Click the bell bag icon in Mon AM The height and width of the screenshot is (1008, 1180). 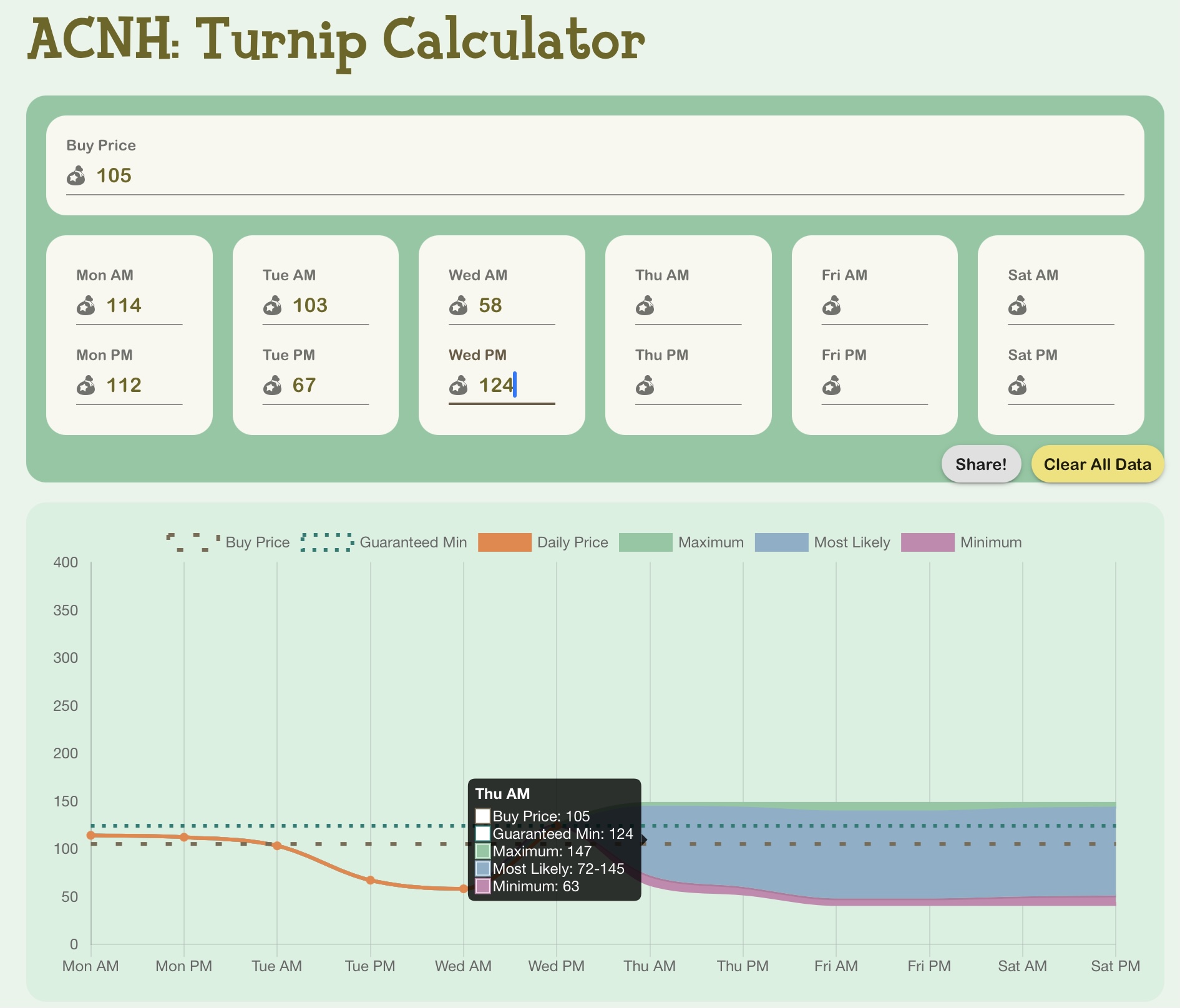(x=86, y=306)
